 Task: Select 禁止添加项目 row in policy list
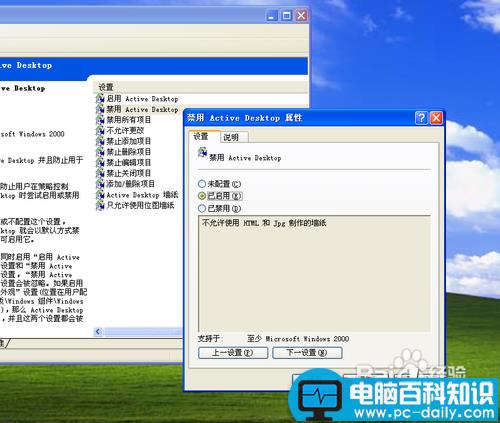124,141
